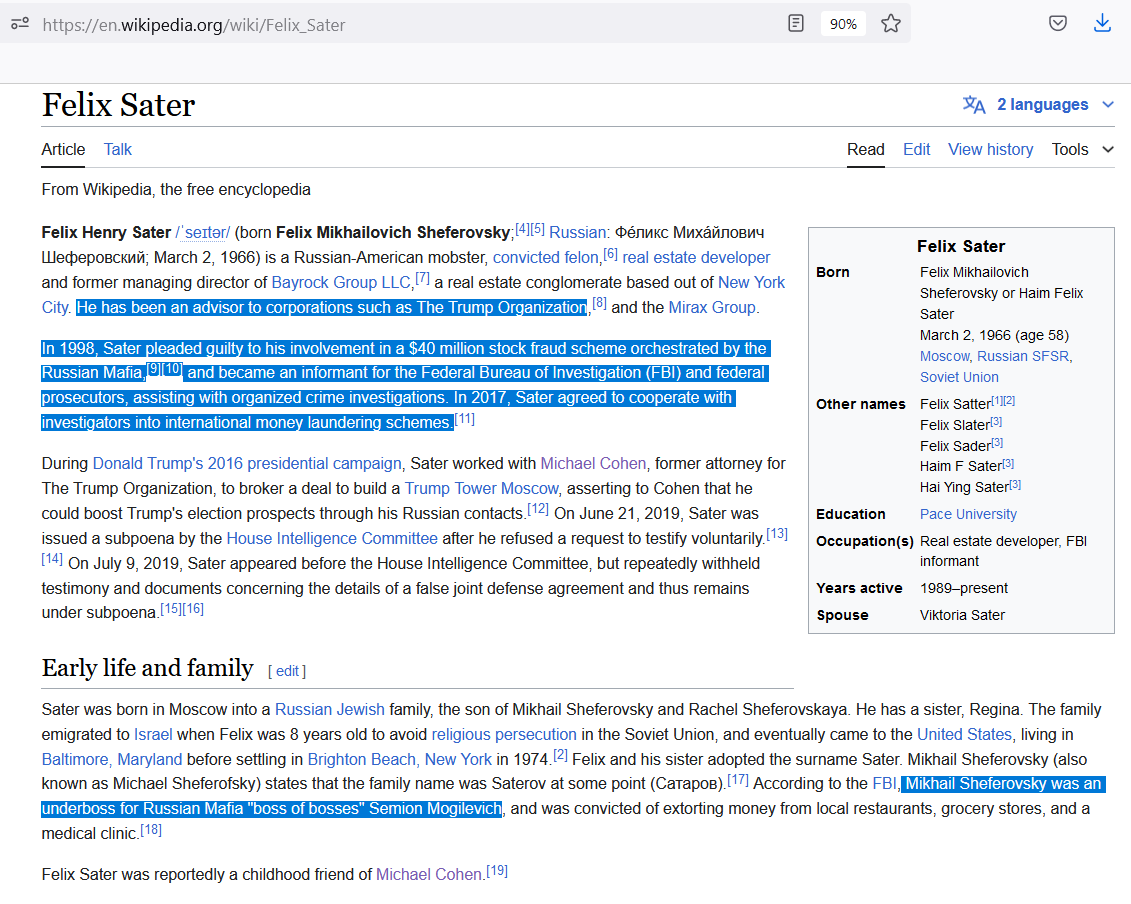The width and height of the screenshot is (1131, 904).
Task: Open the Tools dropdown menu
Action: 1082,149
